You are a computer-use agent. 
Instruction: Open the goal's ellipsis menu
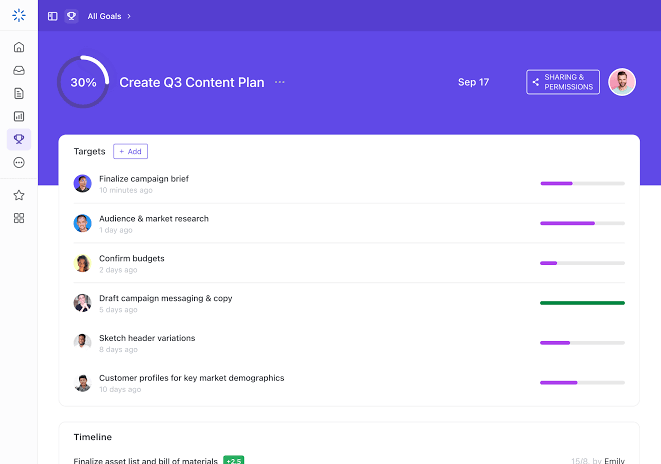[280, 82]
